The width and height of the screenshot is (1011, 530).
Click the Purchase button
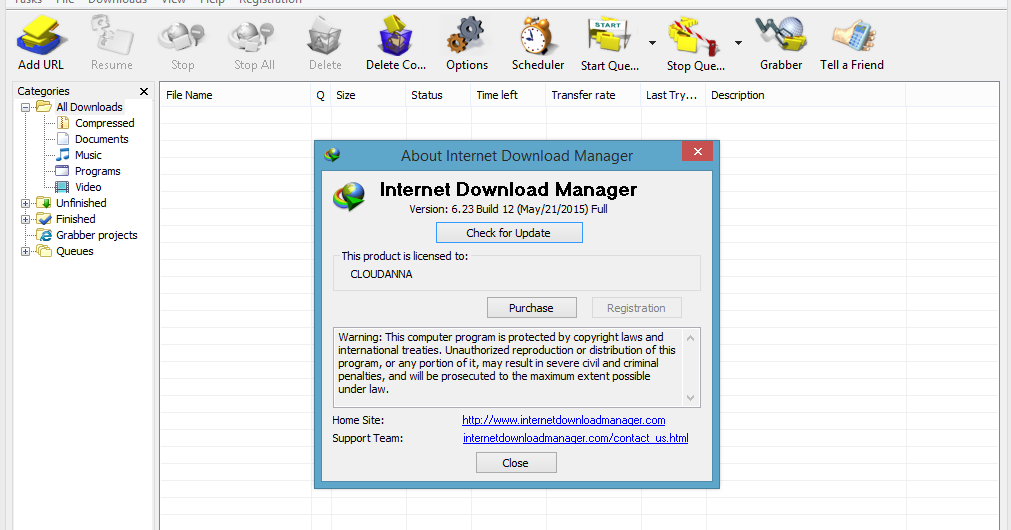click(x=531, y=308)
